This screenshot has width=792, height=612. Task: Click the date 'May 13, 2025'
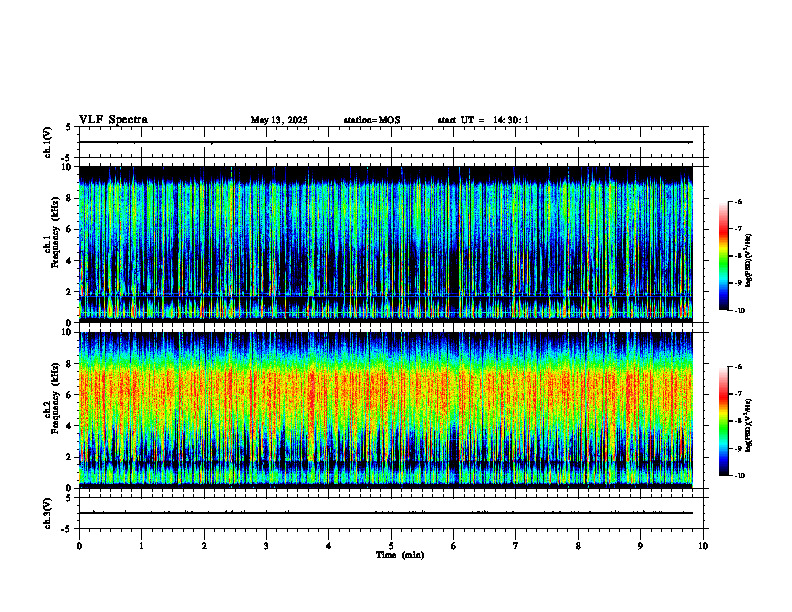click(279, 120)
